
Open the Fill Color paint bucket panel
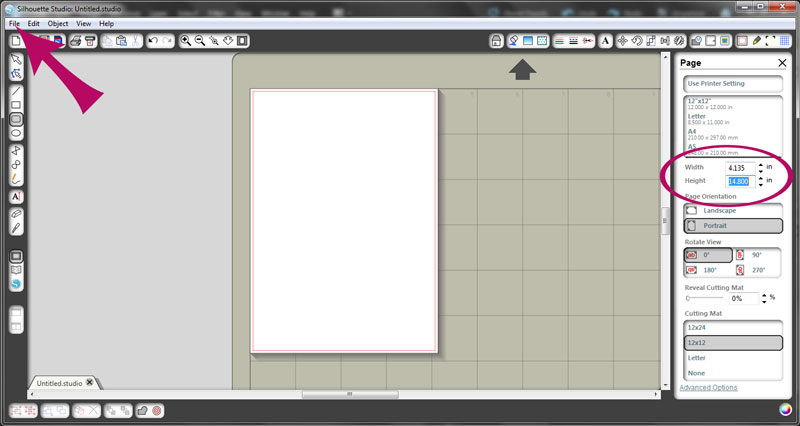click(x=514, y=41)
